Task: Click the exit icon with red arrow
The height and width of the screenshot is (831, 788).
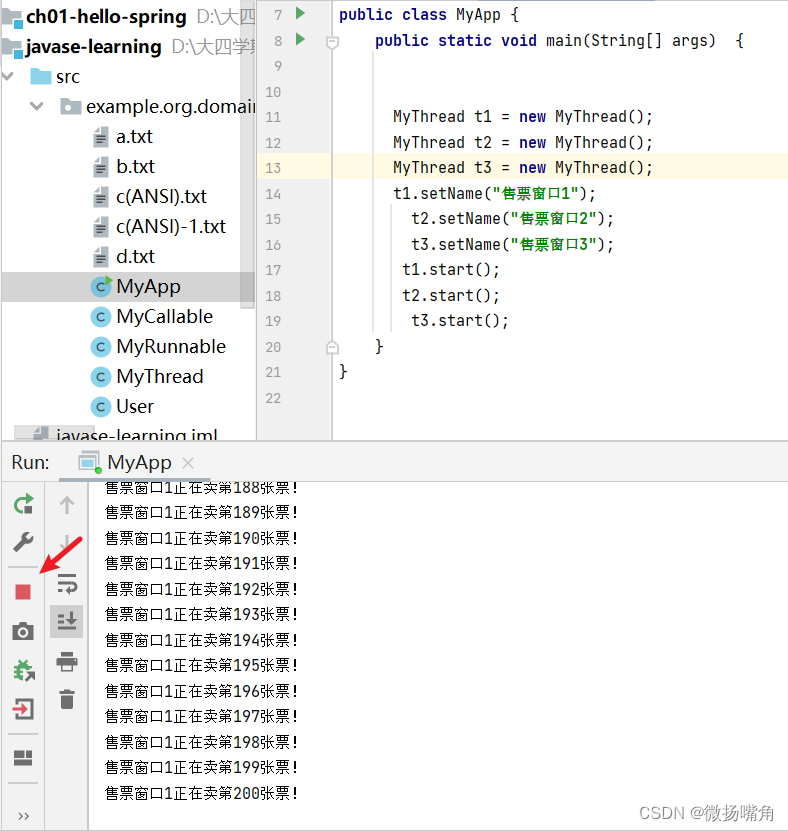Action: 23,709
